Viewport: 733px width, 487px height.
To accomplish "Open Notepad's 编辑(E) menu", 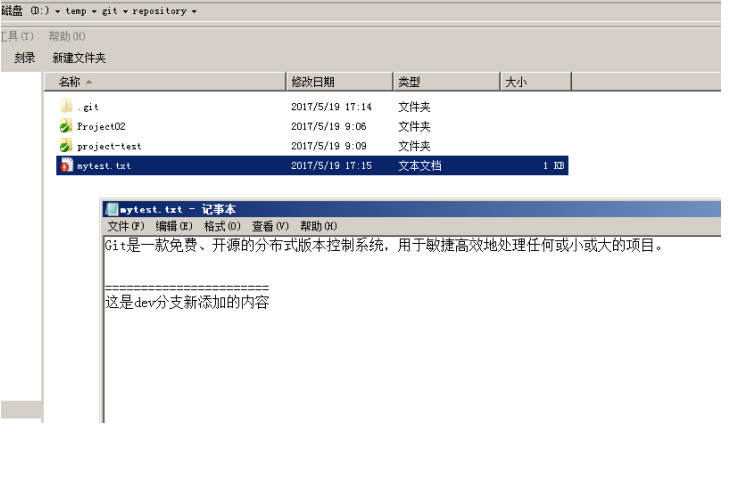I will click(174, 226).
